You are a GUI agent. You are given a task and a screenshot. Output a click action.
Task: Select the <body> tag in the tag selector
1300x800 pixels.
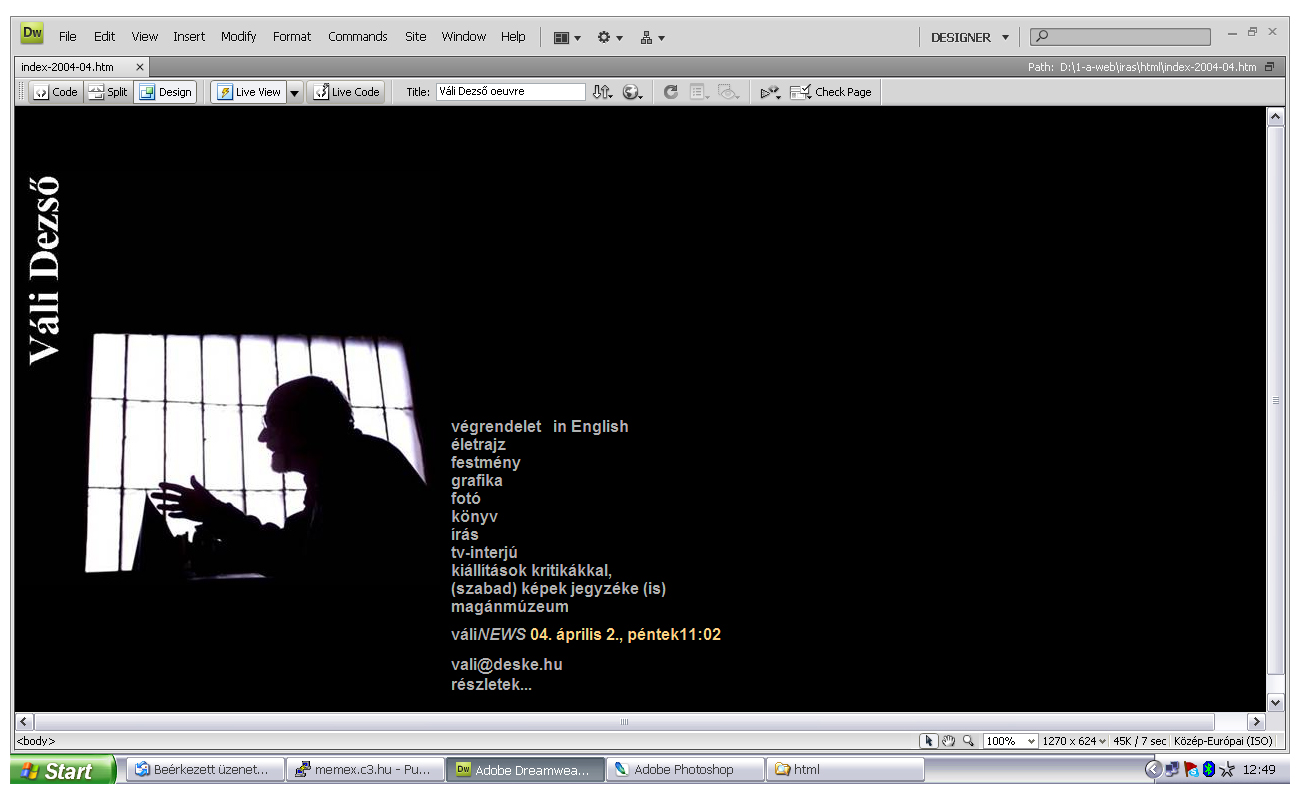click(x=36, y=741)
